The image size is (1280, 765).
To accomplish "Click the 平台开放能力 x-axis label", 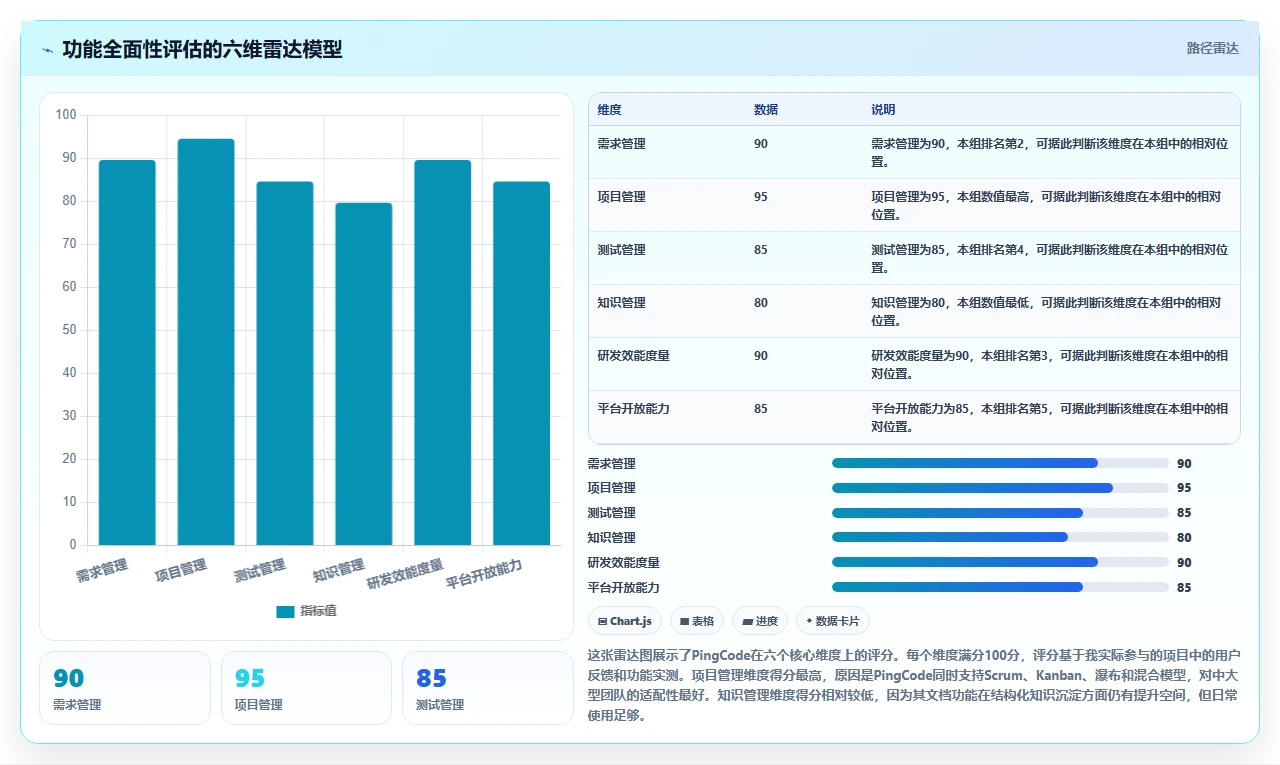I will (484, 575).
